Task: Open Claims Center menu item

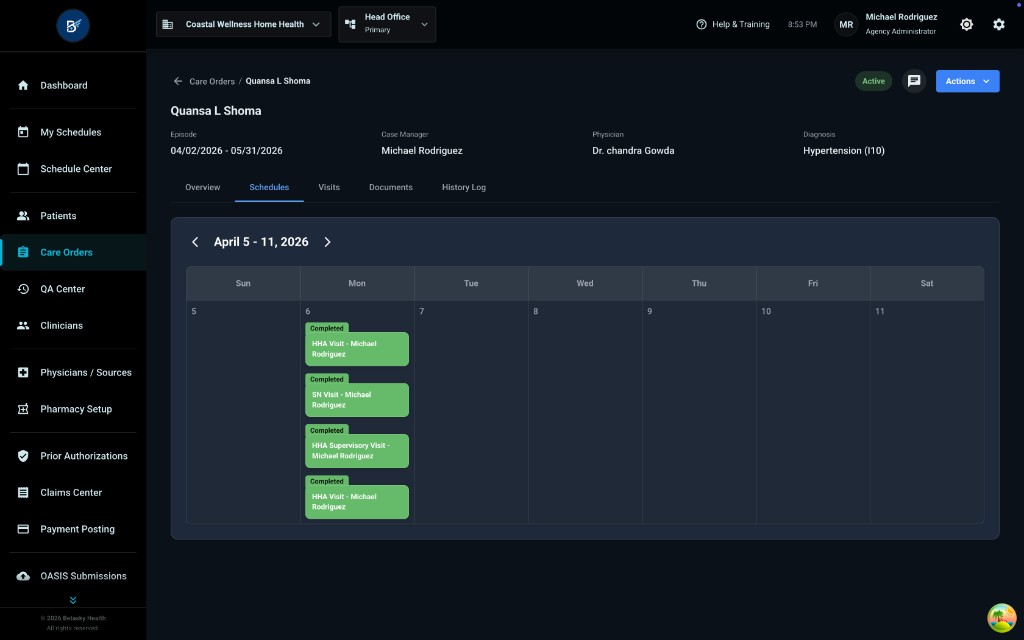Action: (x=73, y=493)
